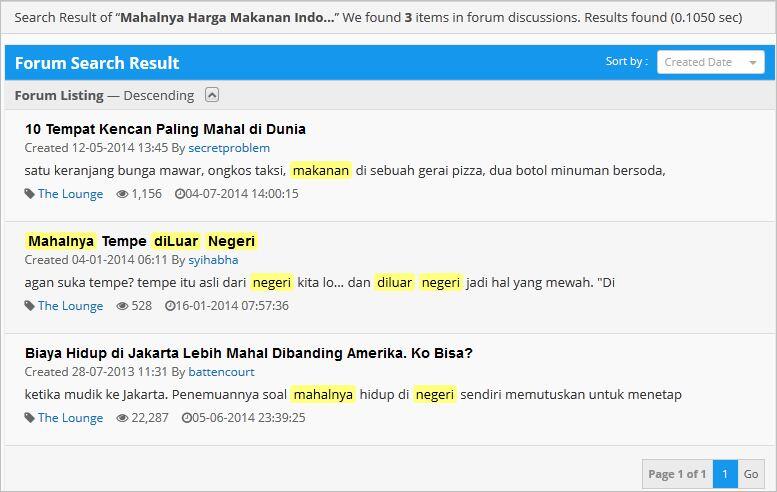The width and height of the screenshot is (777, 492).
Task: Click clock icon beside 16-01-2014 07:57:36
Action: tap(170, 306)
